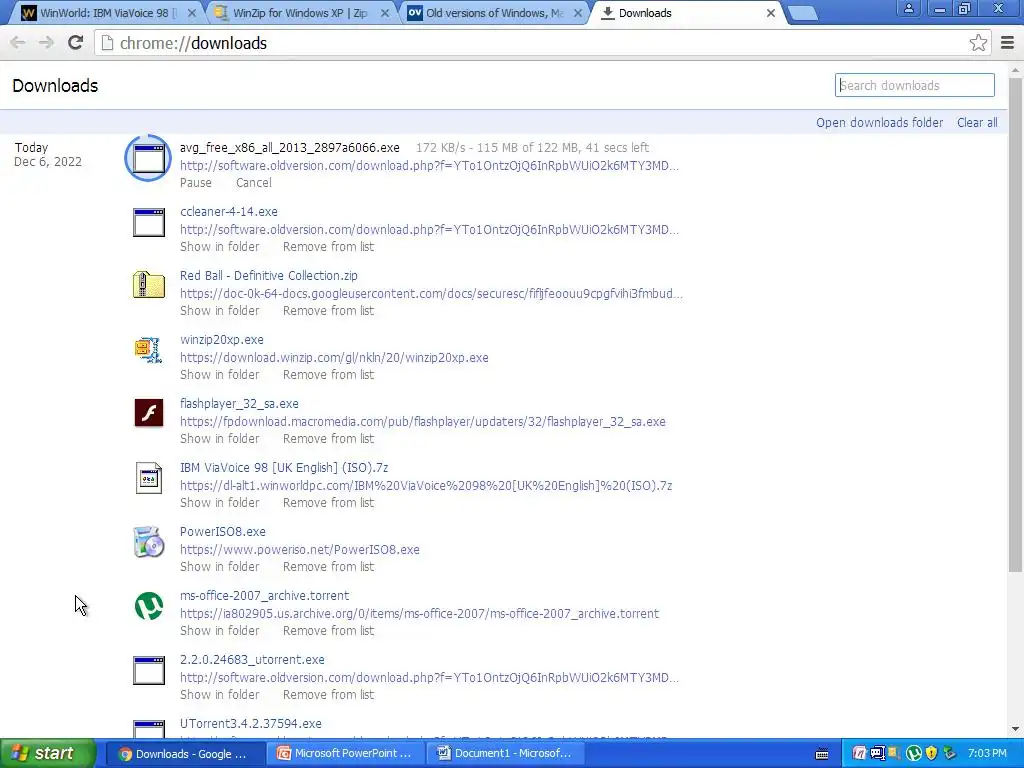Click the Flash Player file icon

pos(149,413)
